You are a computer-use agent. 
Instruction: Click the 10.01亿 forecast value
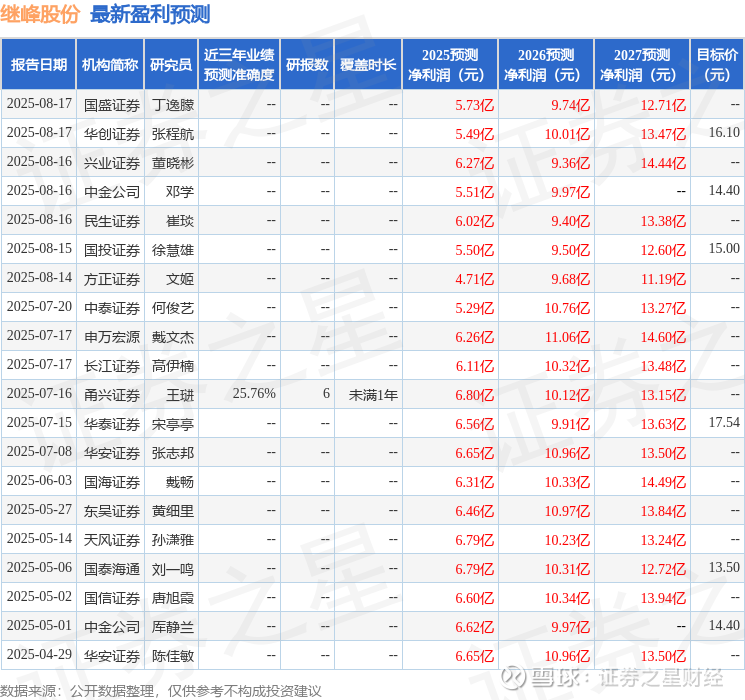(x=567, y=134)
